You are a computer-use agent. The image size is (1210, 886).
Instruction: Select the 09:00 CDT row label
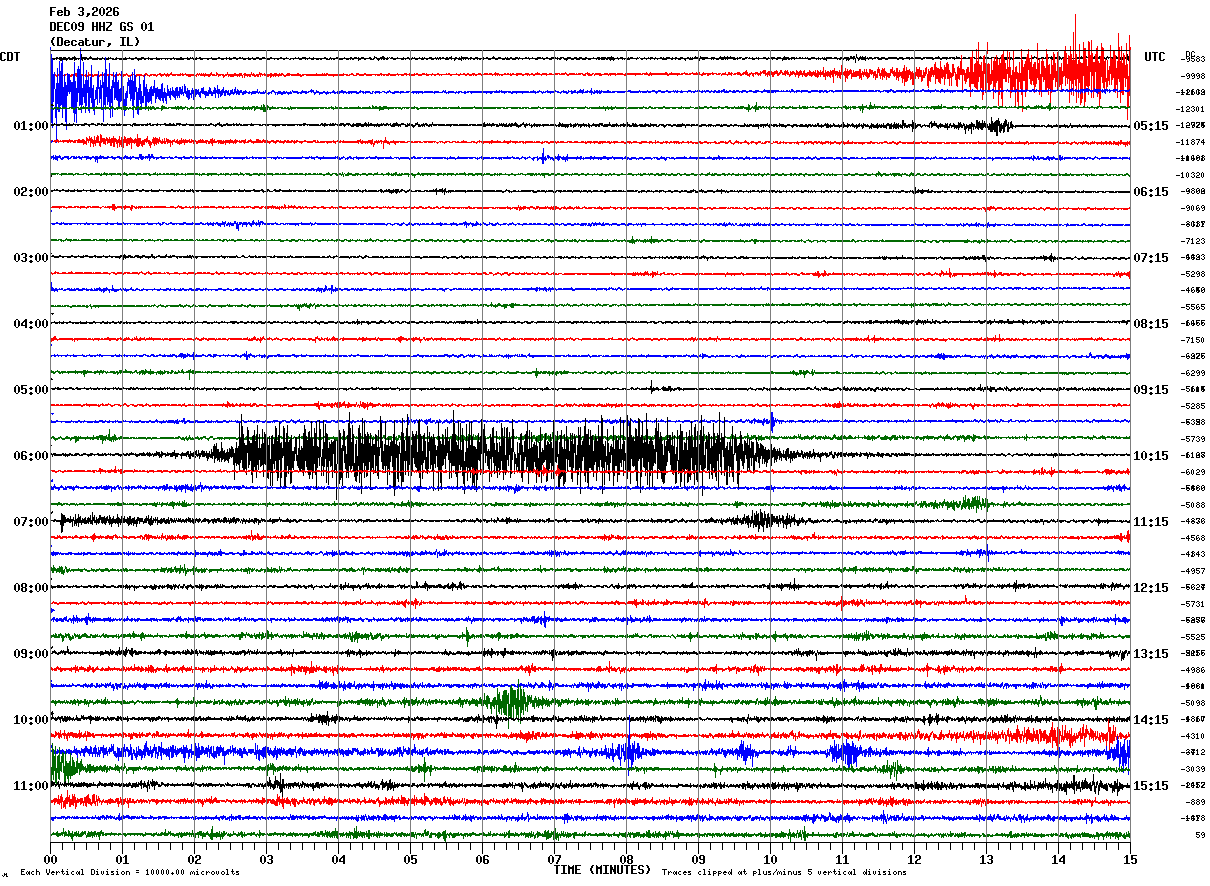[31, 654]
